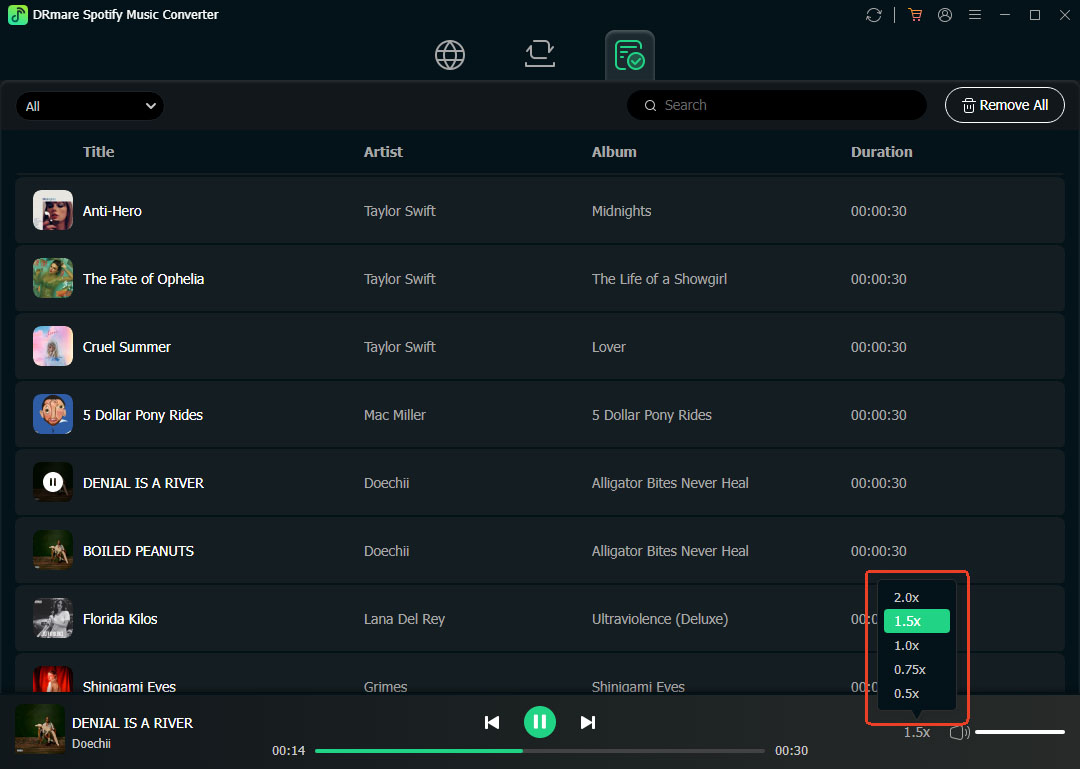Click now-playing album art in player bar
Screen dimensions: 1080x769
[40, 729]
